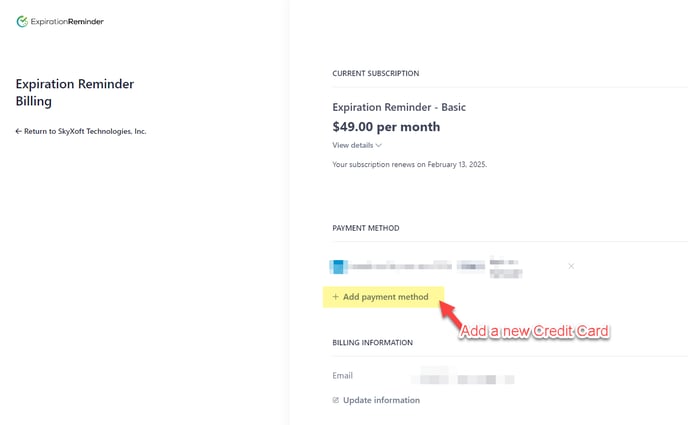Select the blurred saved card number
Screen dimensions: 688x425
click(x=400, y=266)
